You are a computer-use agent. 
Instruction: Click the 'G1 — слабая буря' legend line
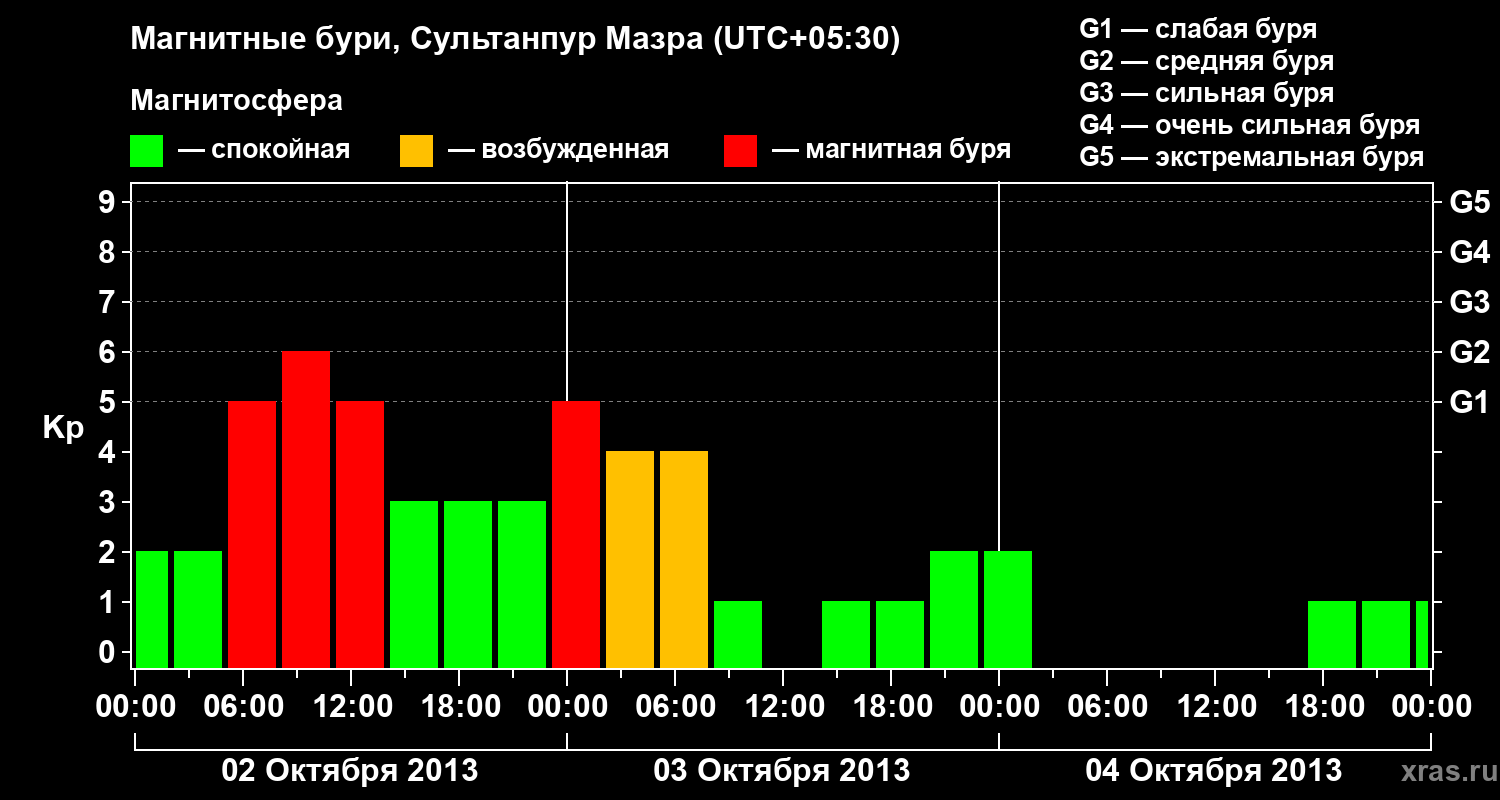click(1198, 29)
